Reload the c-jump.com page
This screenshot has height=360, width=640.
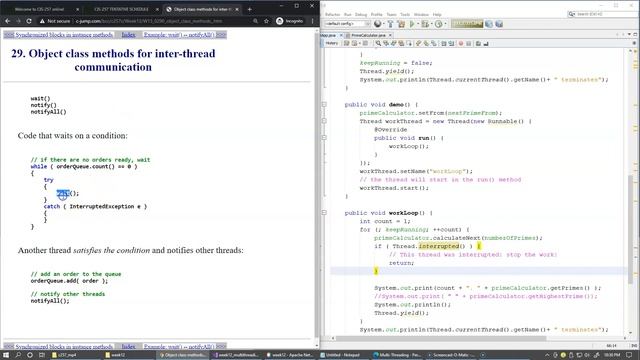click(29, 21)
